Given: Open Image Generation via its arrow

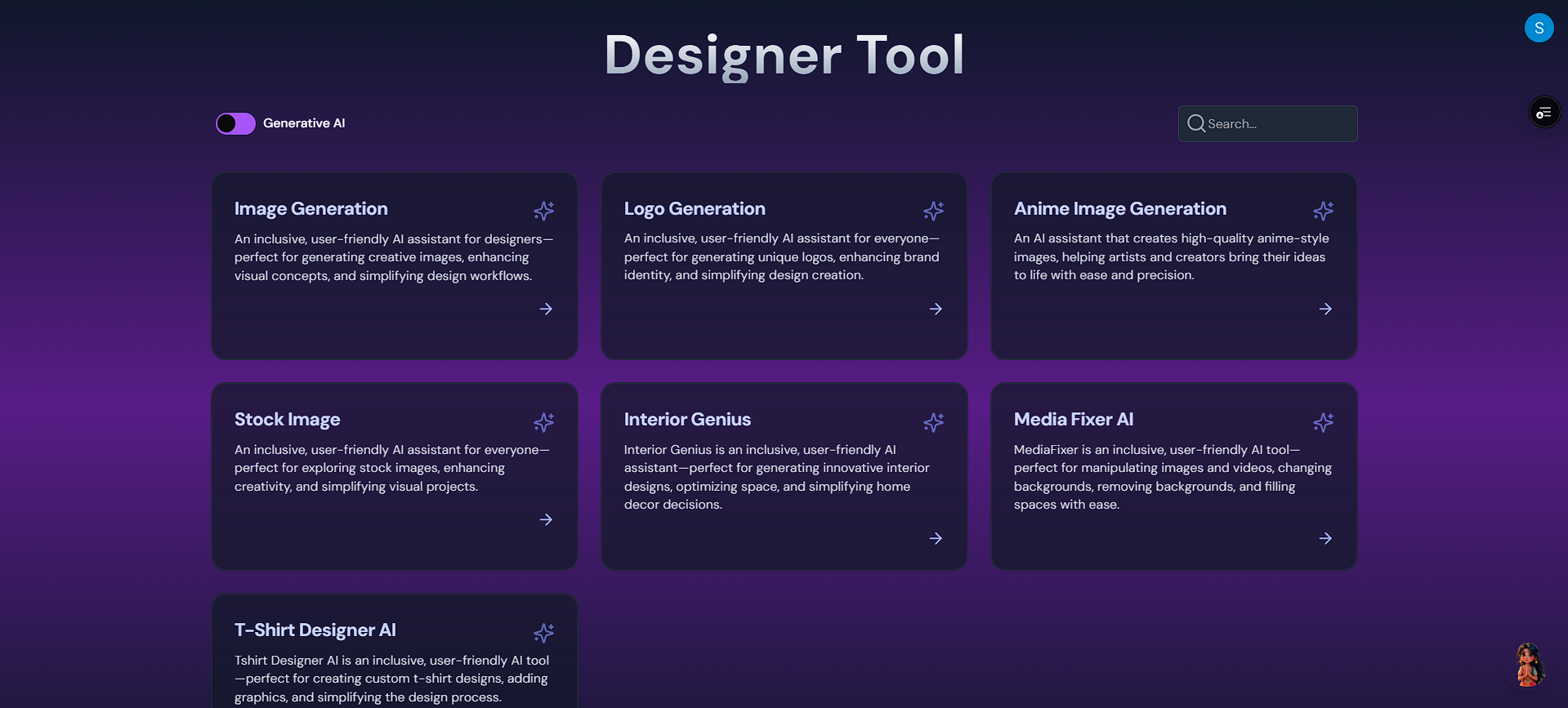Looking at the screenshot, I should [546, 309].
